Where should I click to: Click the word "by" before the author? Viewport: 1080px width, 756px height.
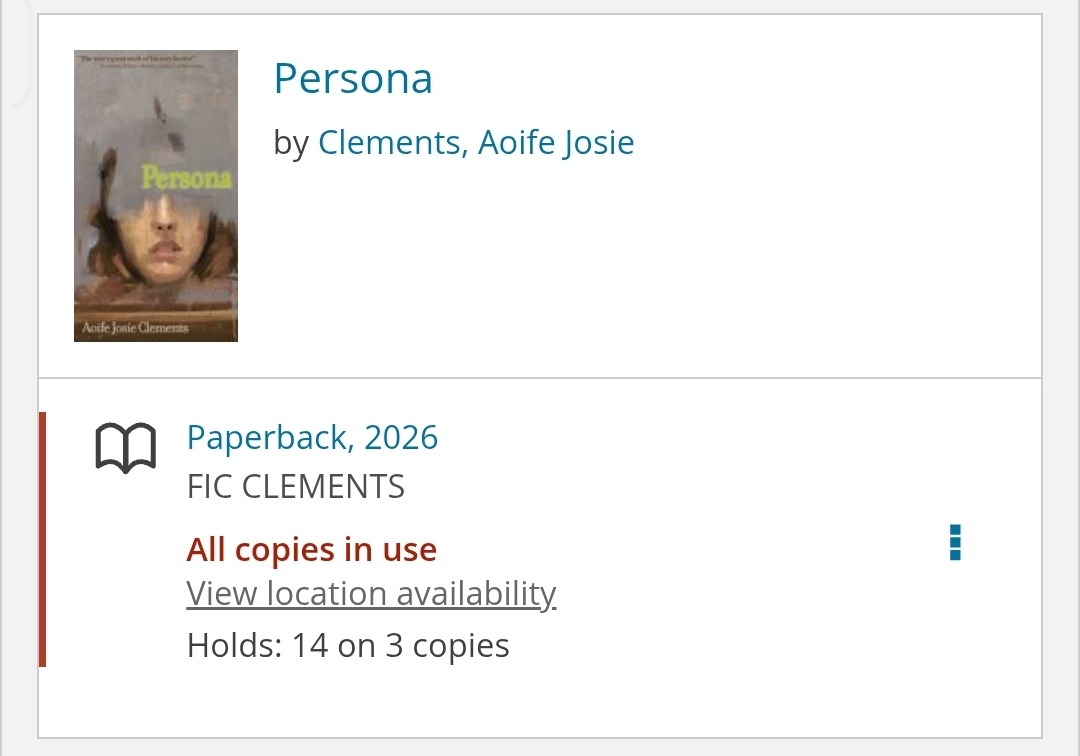(x=291, y=143)
